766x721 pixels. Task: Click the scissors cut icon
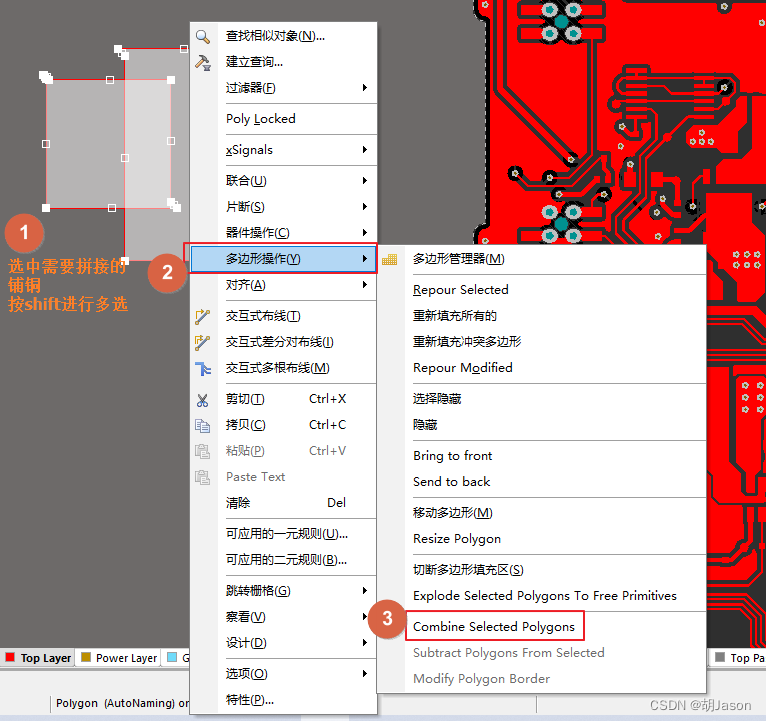pos(202,400)
